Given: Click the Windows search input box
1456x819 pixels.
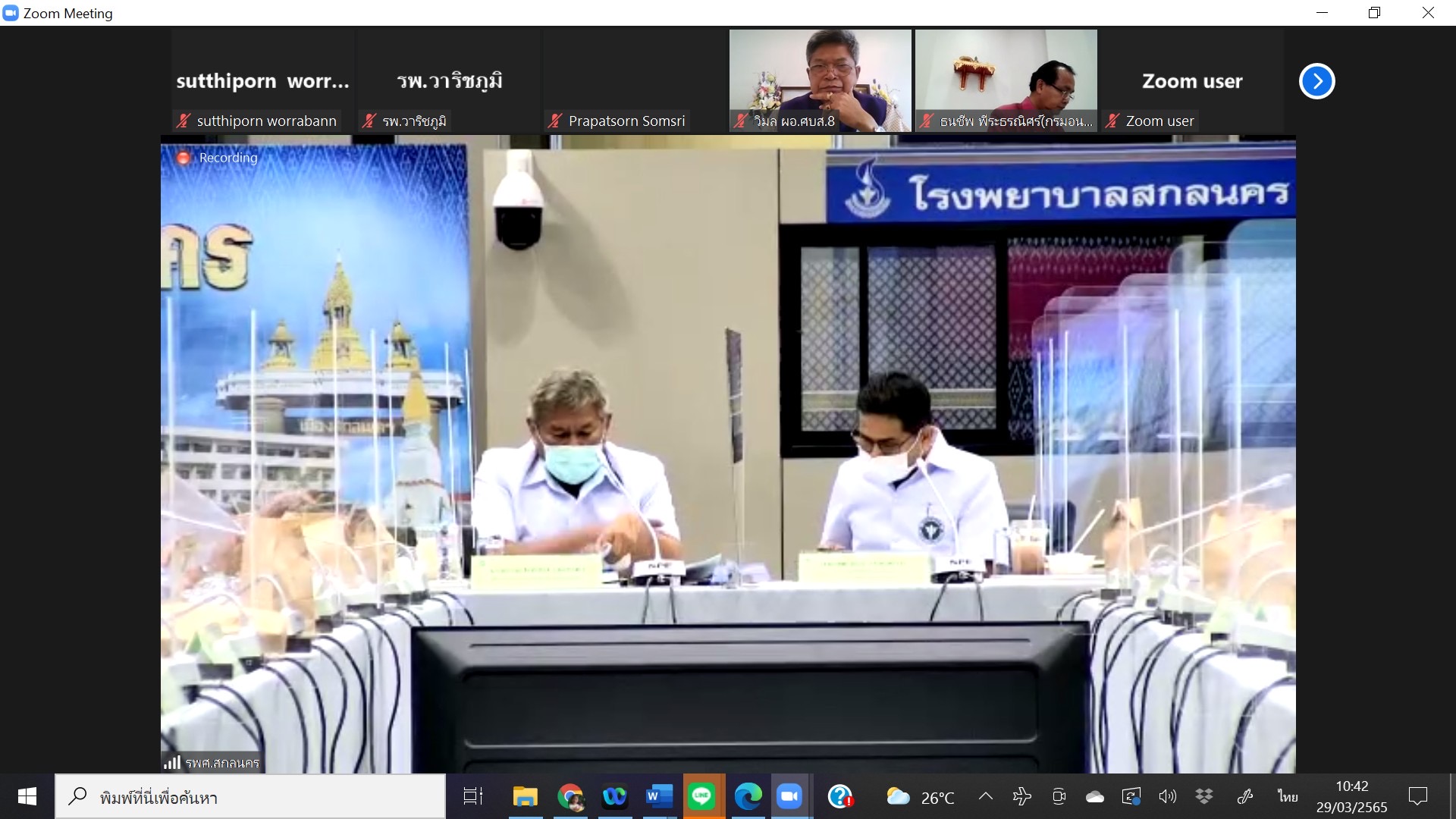Looking at the screenshot, I should pyautogui.click(x=250, y=797).
